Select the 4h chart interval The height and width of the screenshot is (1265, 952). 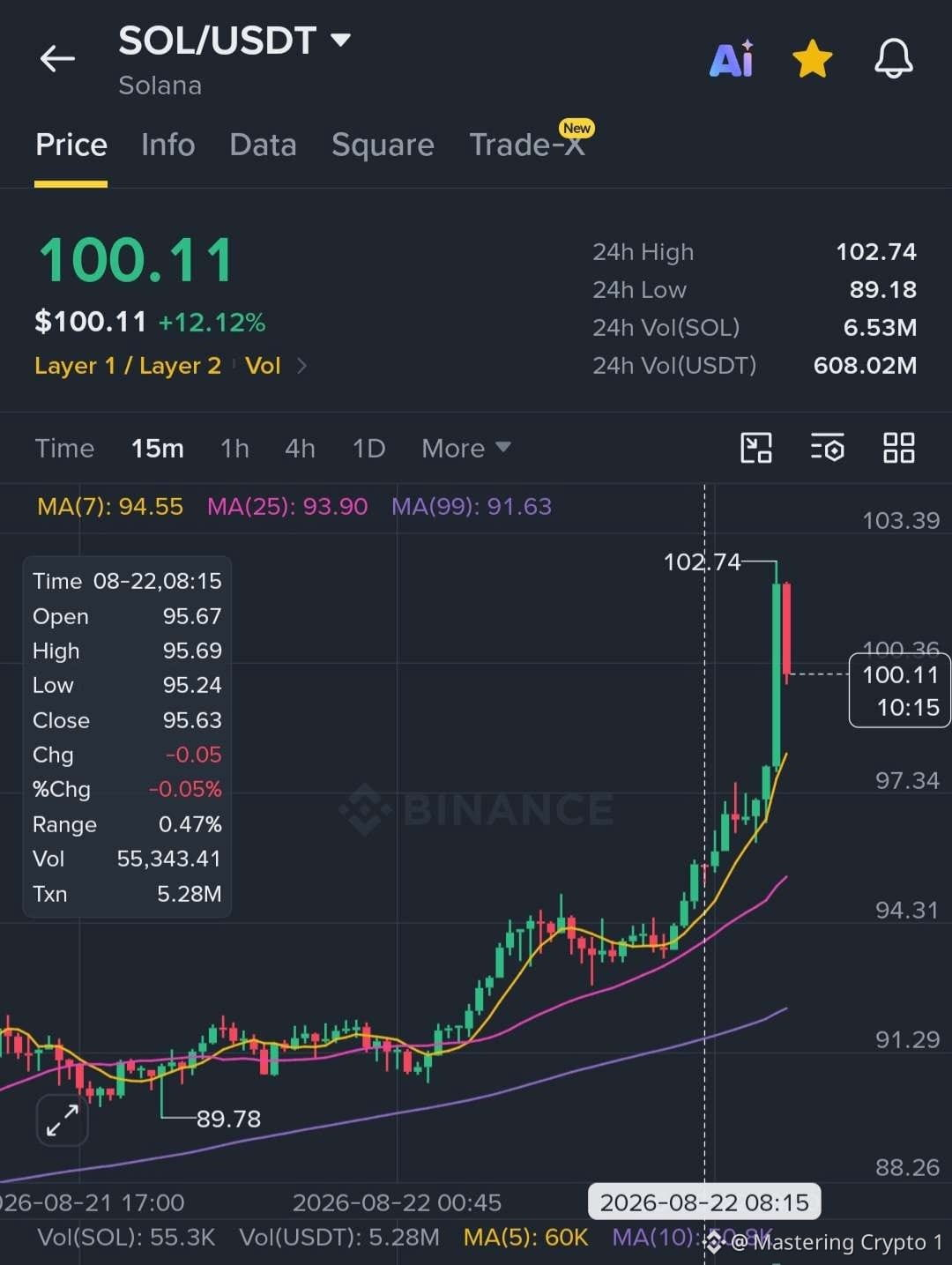click(x=300, y=448)
